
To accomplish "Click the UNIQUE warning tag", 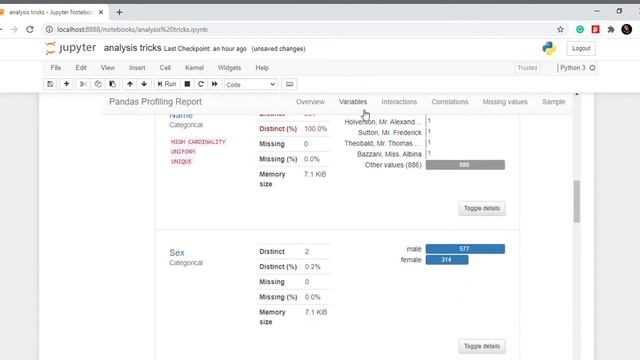I will pyautogui.click(x=181, y=162).
